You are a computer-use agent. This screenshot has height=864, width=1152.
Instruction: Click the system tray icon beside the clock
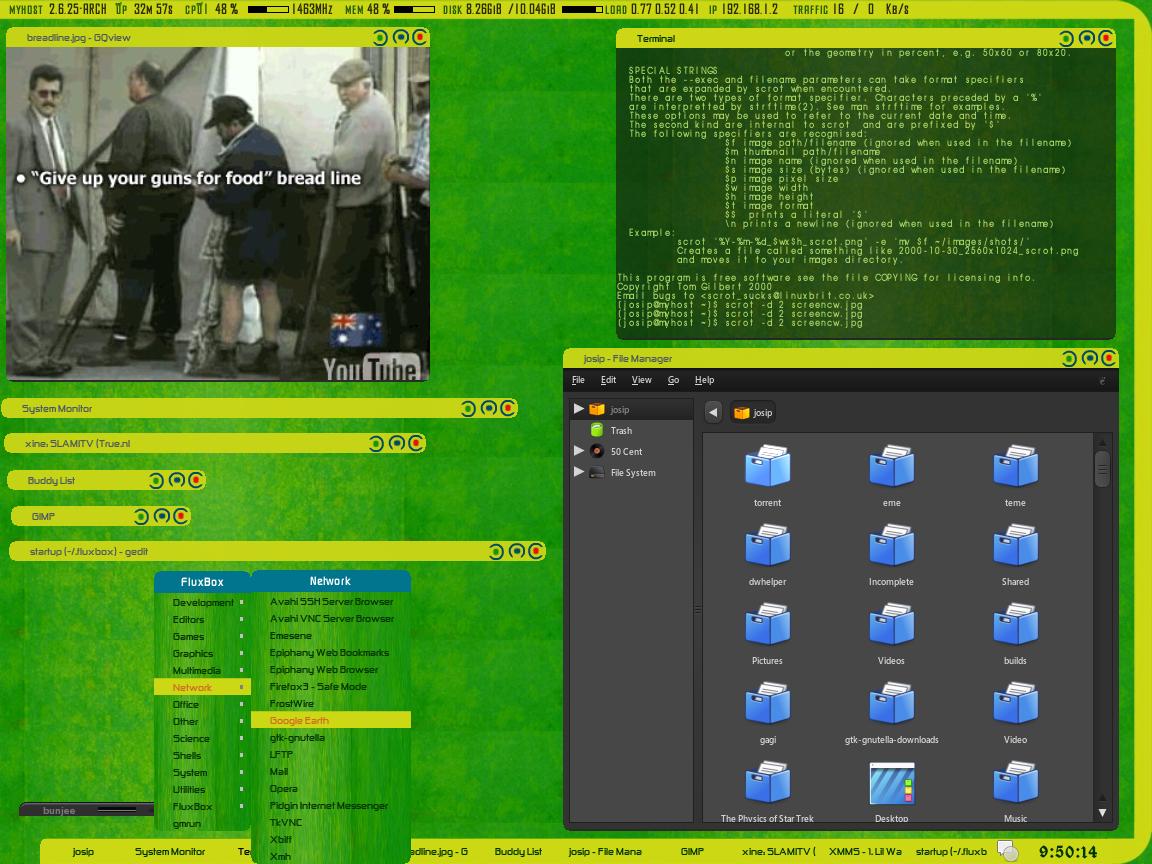[x=1008, y=851]
